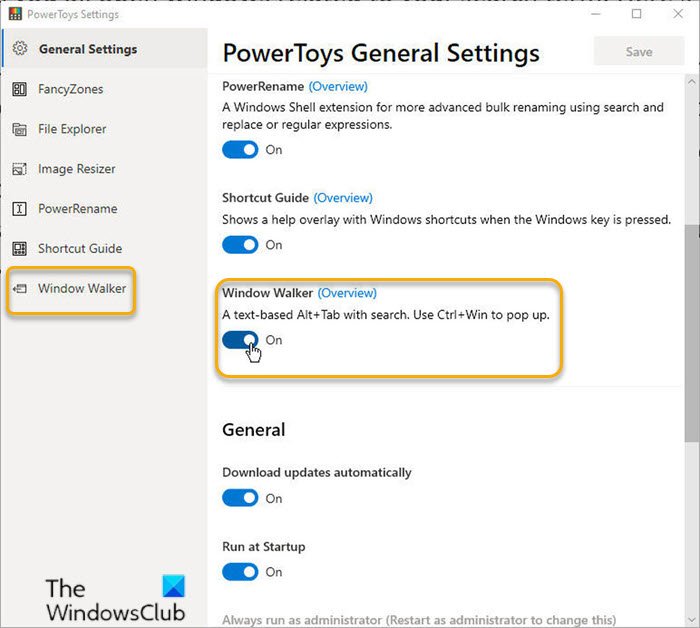Open Image Resizer settings
The height and width of the screenshot is (628, 700).
click(x=105, y=169)
